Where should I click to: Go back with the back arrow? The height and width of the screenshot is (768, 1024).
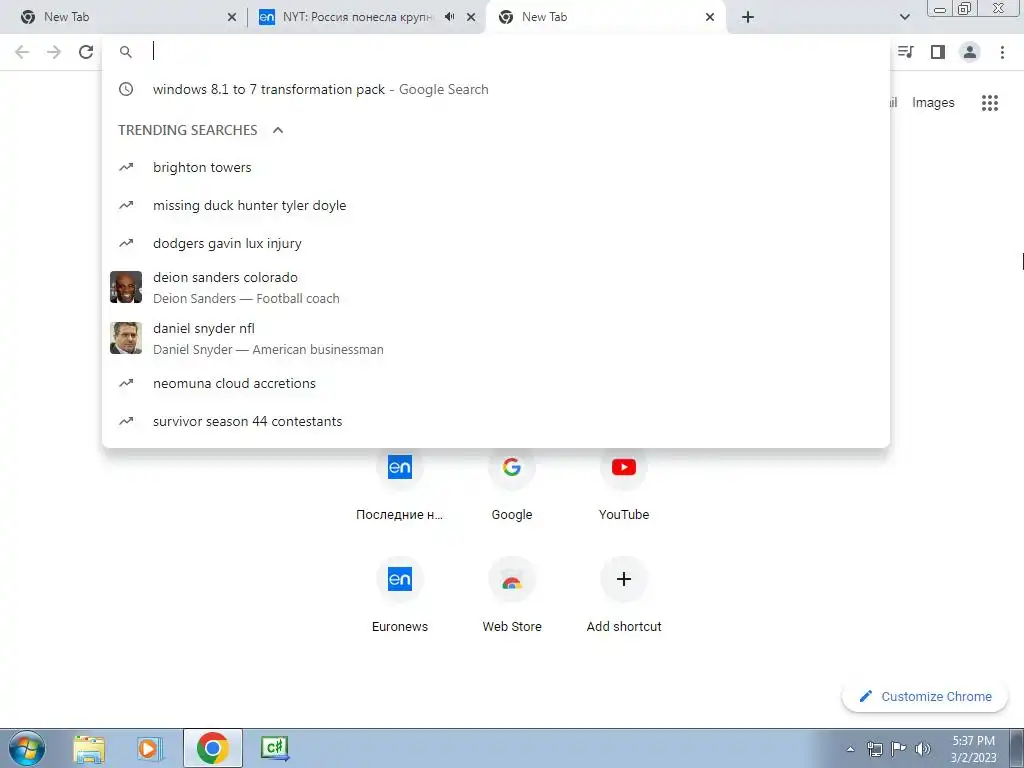(22, 52)
